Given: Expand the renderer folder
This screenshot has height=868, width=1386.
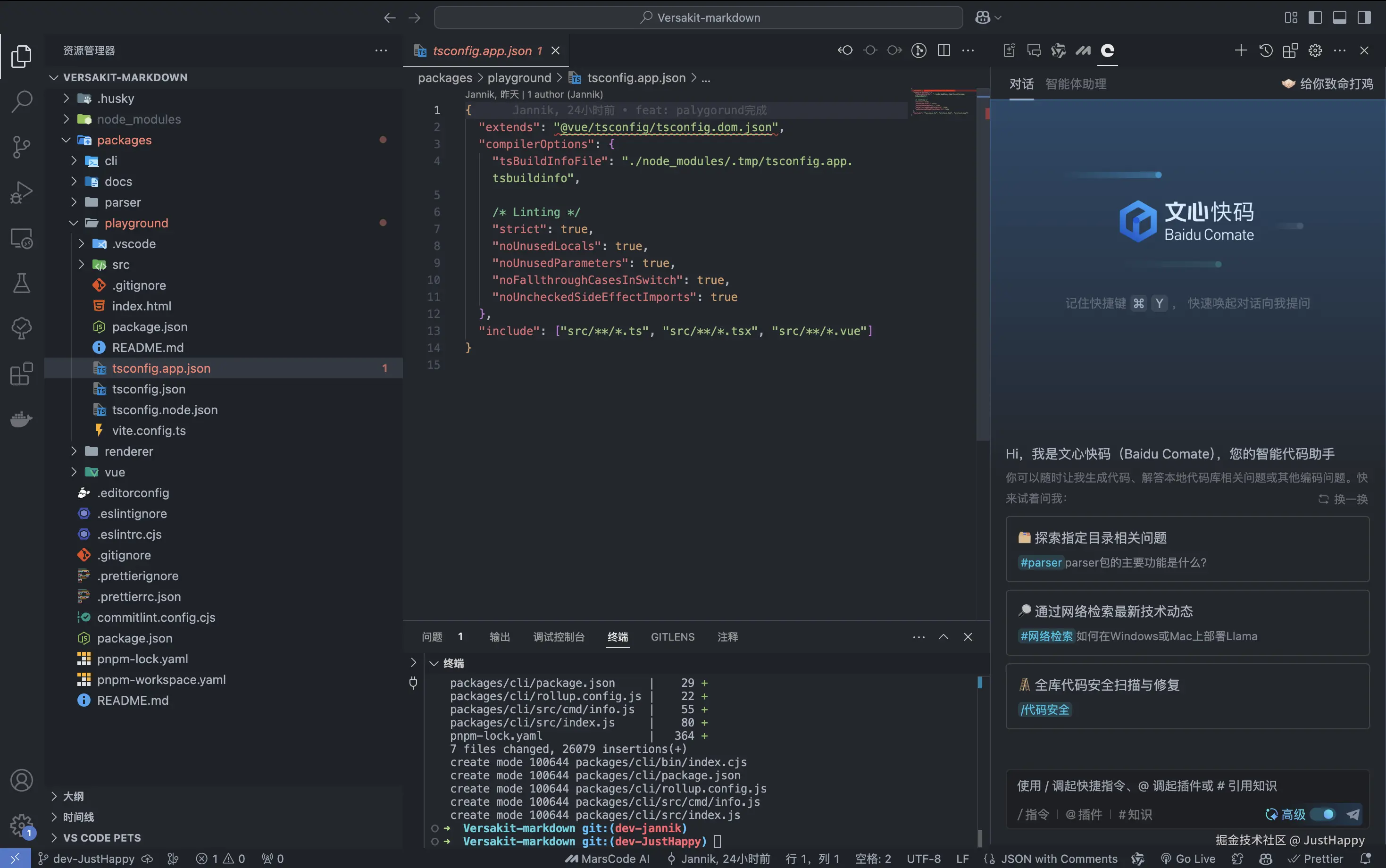Looking at the screenshot, I should [x=129, y=451].
